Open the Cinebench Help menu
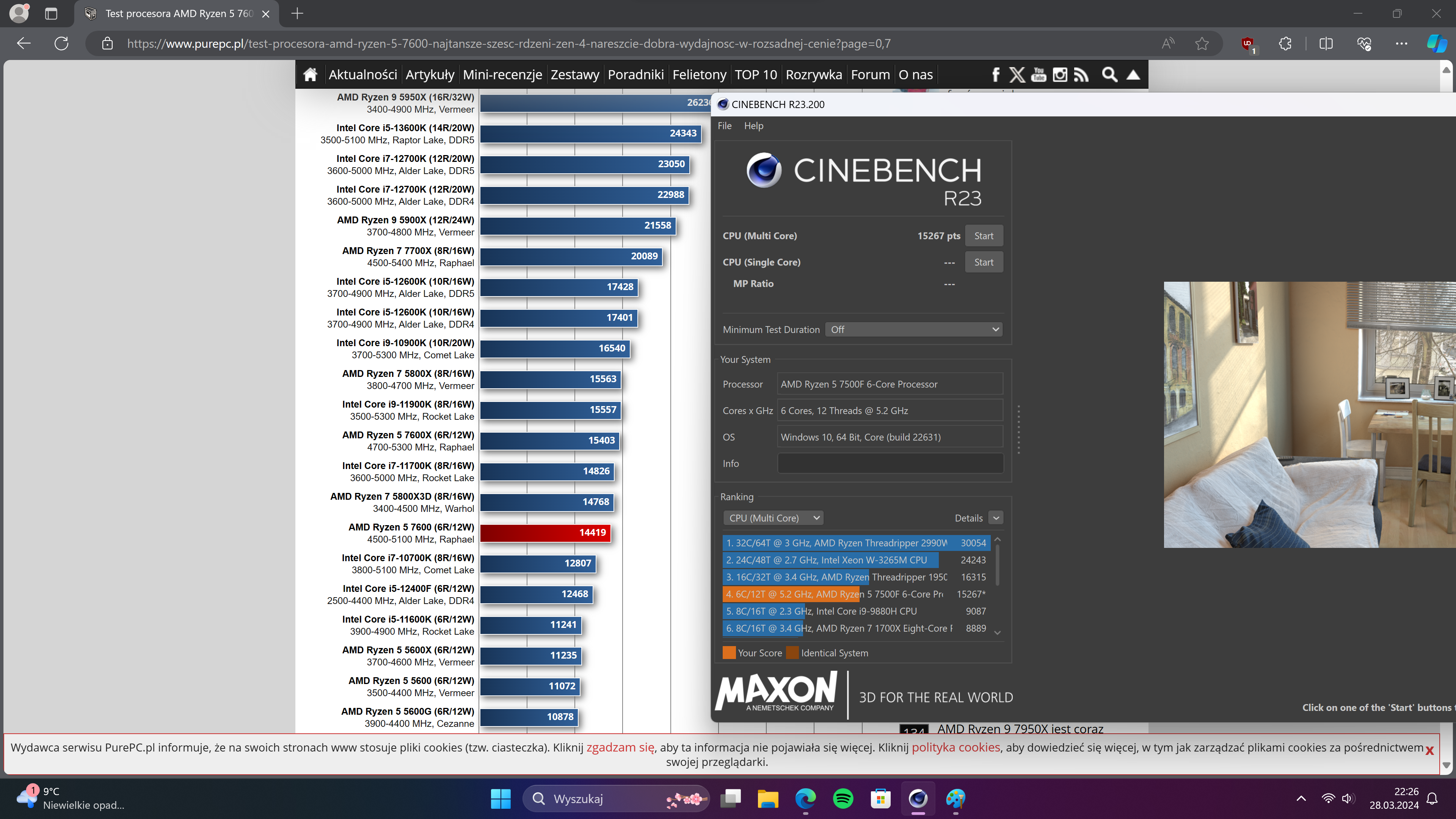Screen dimensions: 1456x819 753,126
